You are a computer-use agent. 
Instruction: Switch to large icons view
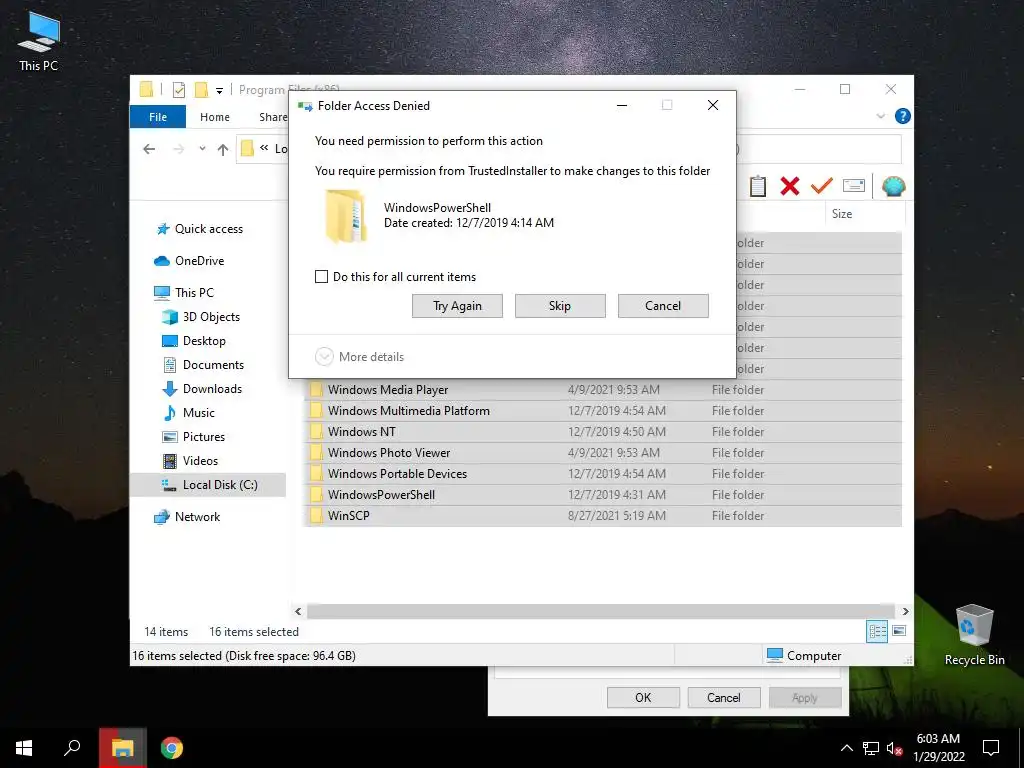(x=899, y=631)
